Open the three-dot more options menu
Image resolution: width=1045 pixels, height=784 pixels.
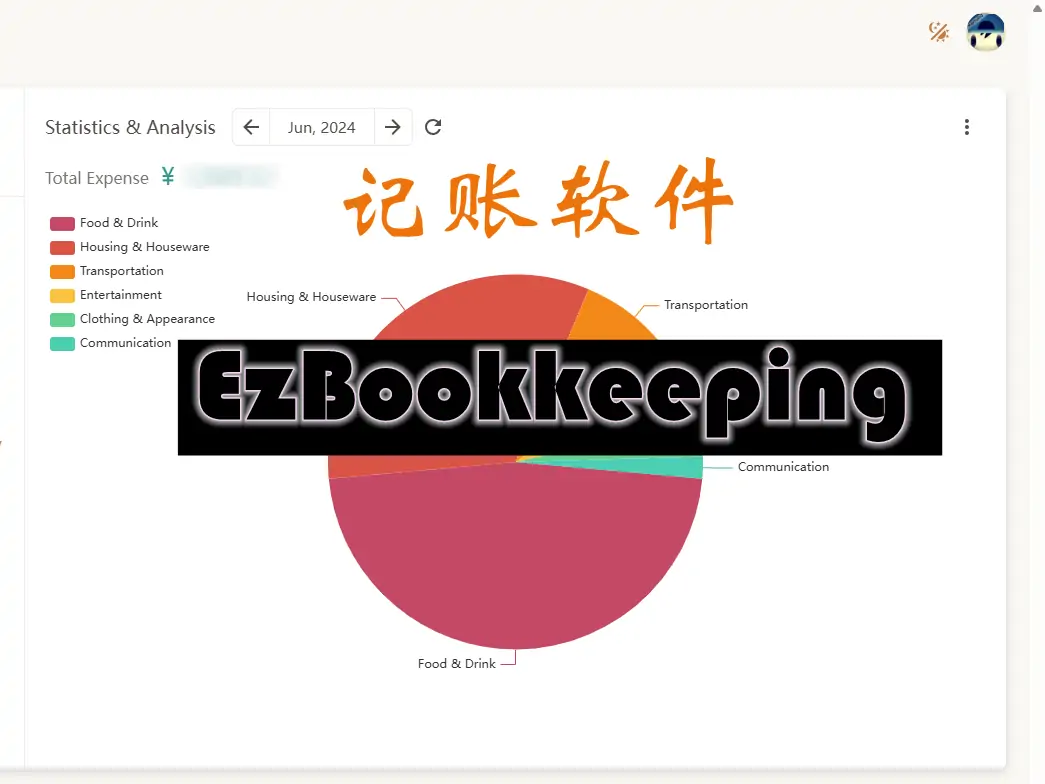pos(966,127)
